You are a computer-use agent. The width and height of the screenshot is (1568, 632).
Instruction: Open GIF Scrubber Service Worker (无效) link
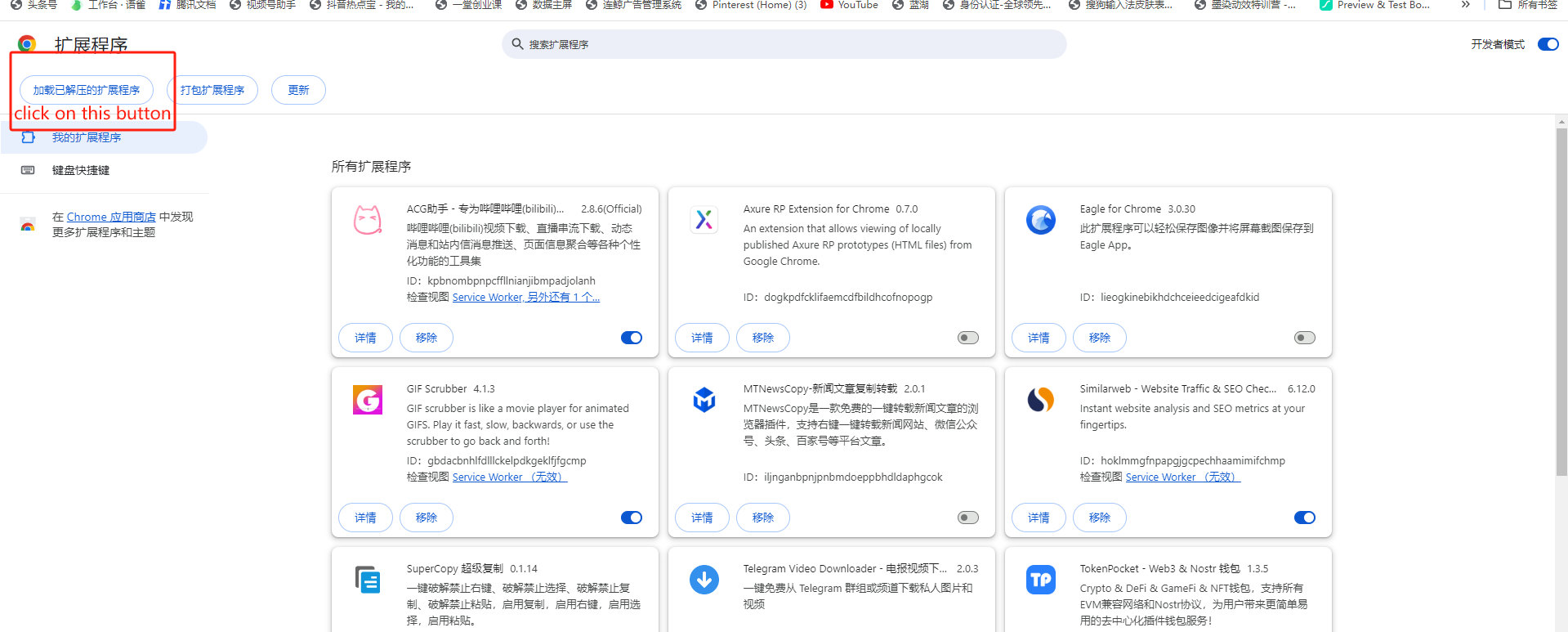coord(510,477)
